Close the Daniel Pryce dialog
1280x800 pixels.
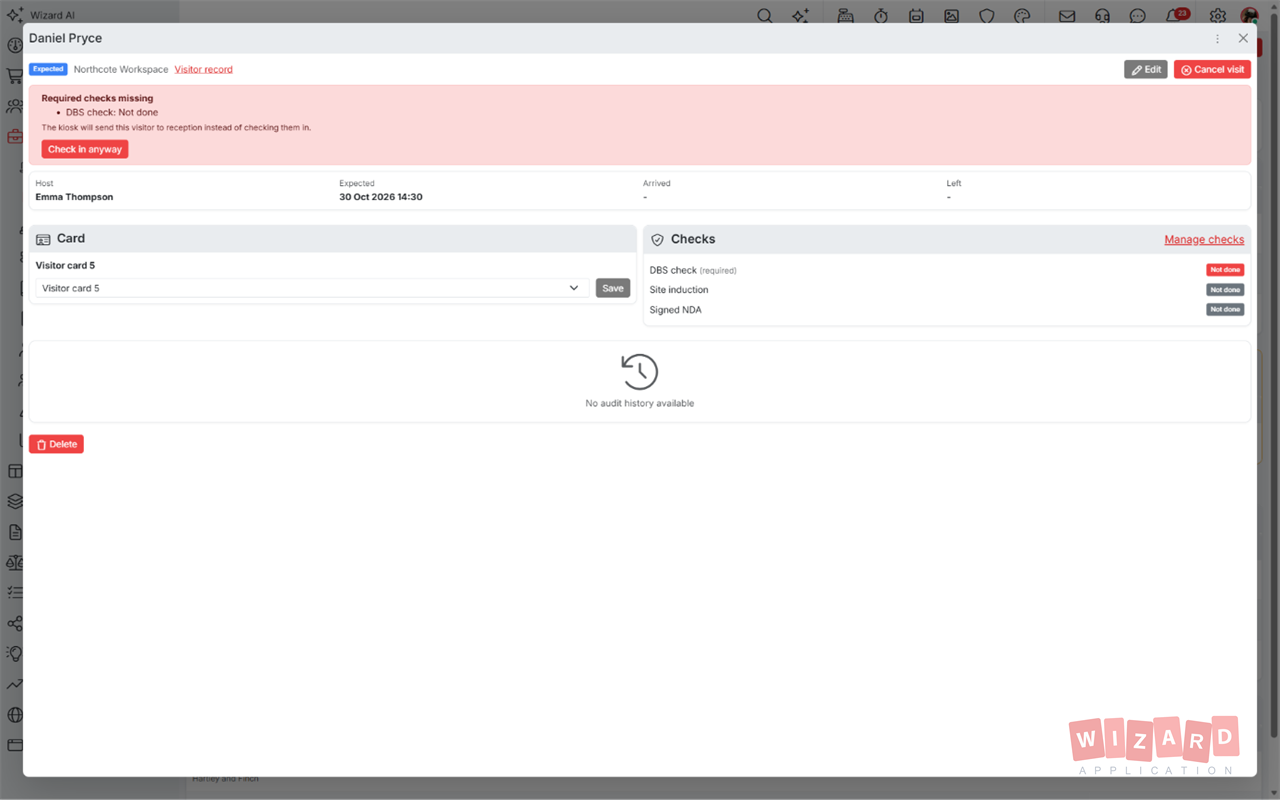(x=1243, y=38)
